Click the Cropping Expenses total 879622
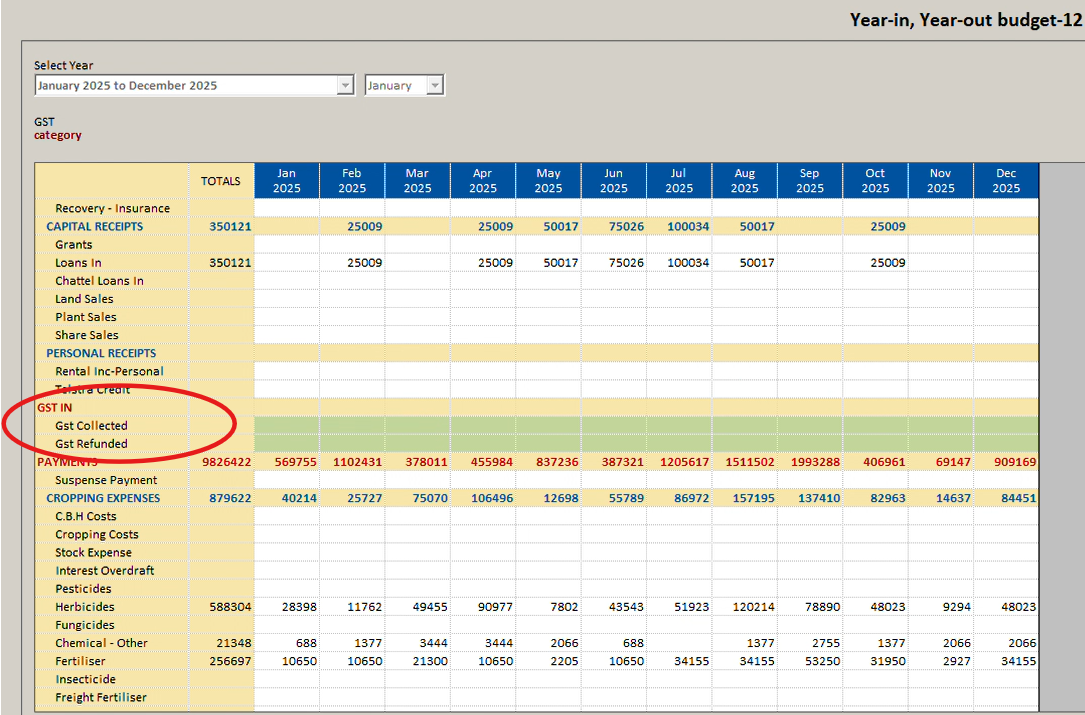This screenshot has height=715, width=1085. click(230, 498)
